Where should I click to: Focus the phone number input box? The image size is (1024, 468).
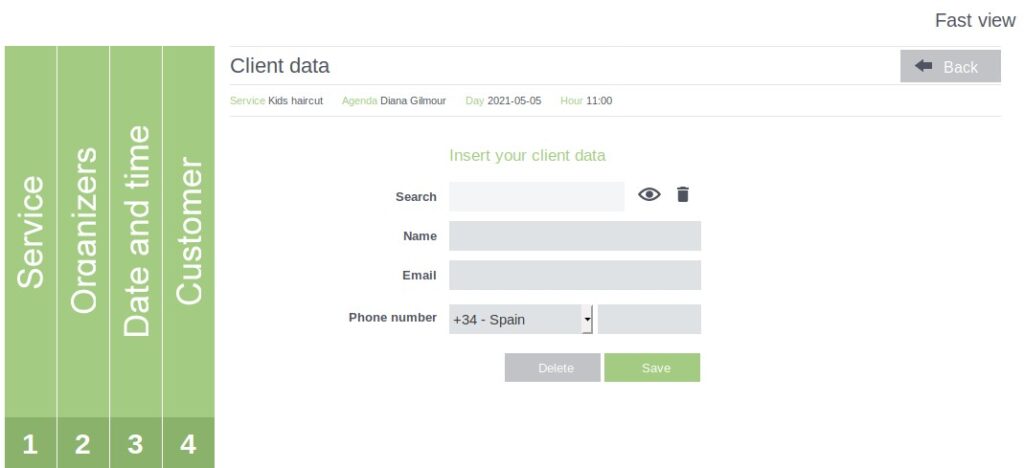click(649, 319)
